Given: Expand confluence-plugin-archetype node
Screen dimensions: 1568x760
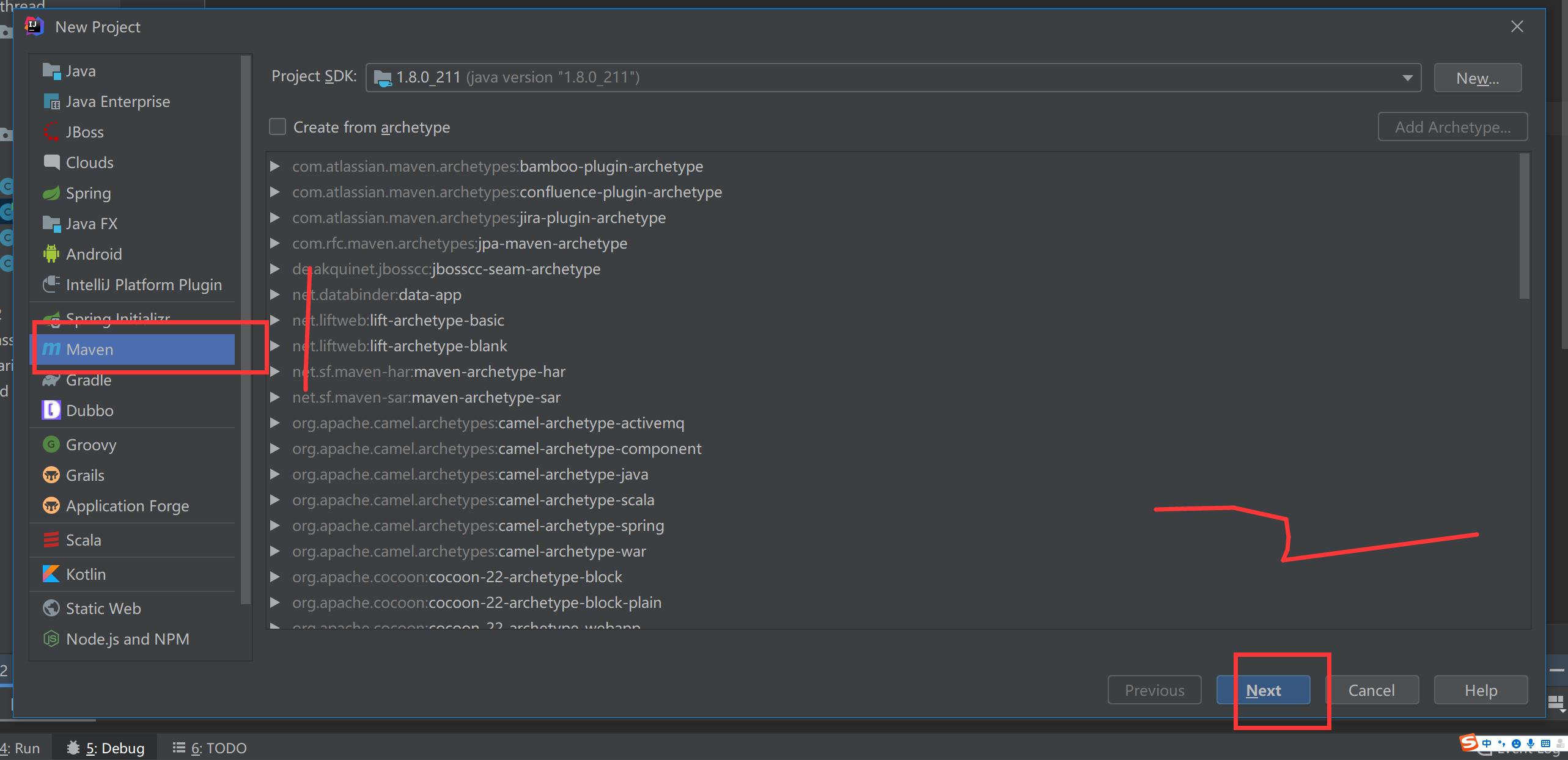Looking at the screenshot, I should (x=275, y=192).
